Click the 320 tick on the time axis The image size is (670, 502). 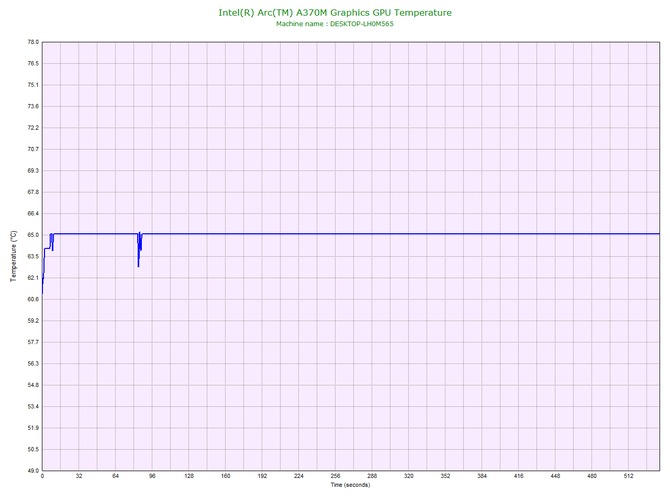pos(408,476)
